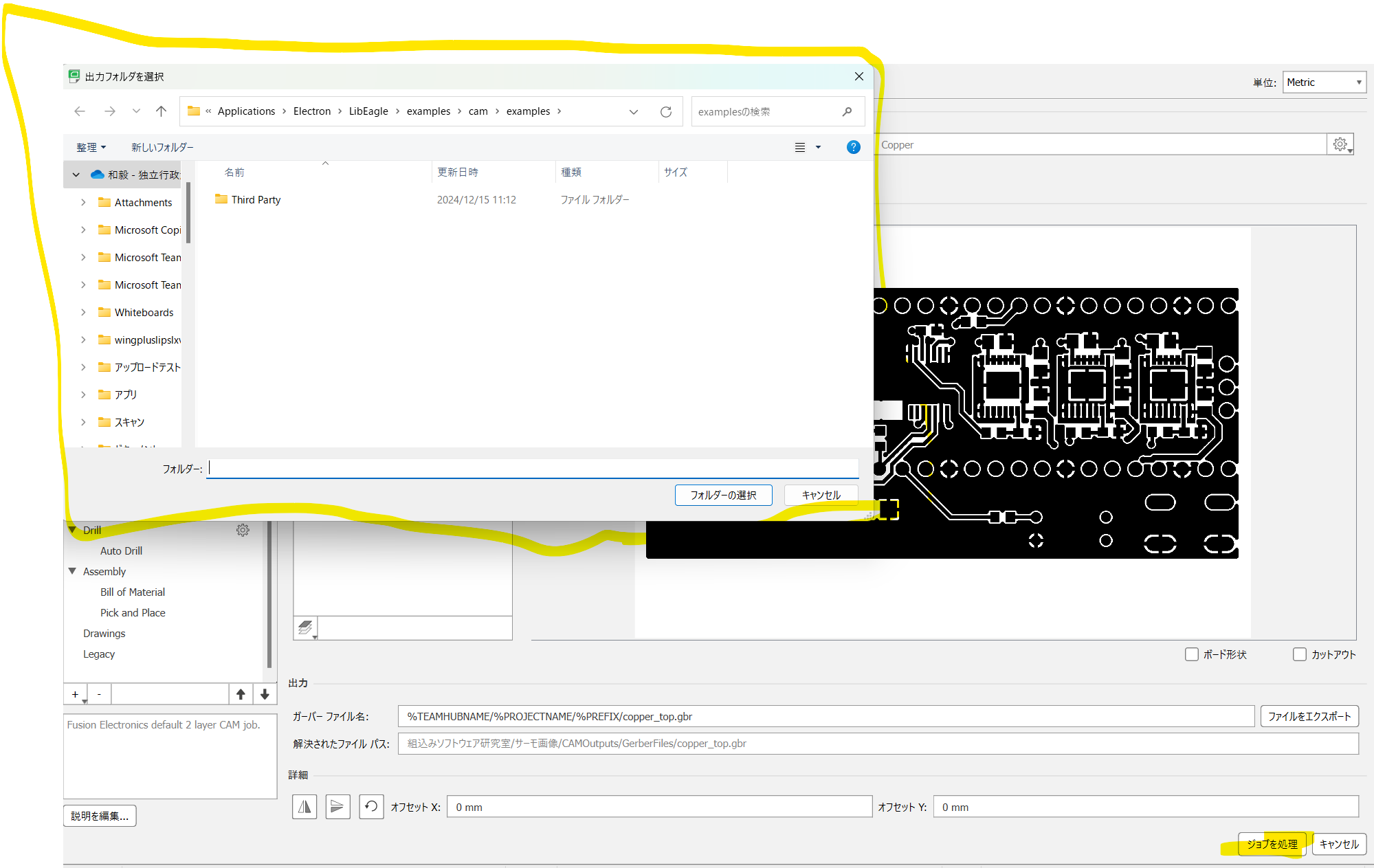The height and width of the screenshot is (868, 1374).
Task: Click the gear icon in Drill row
Action: click(243, 530)
